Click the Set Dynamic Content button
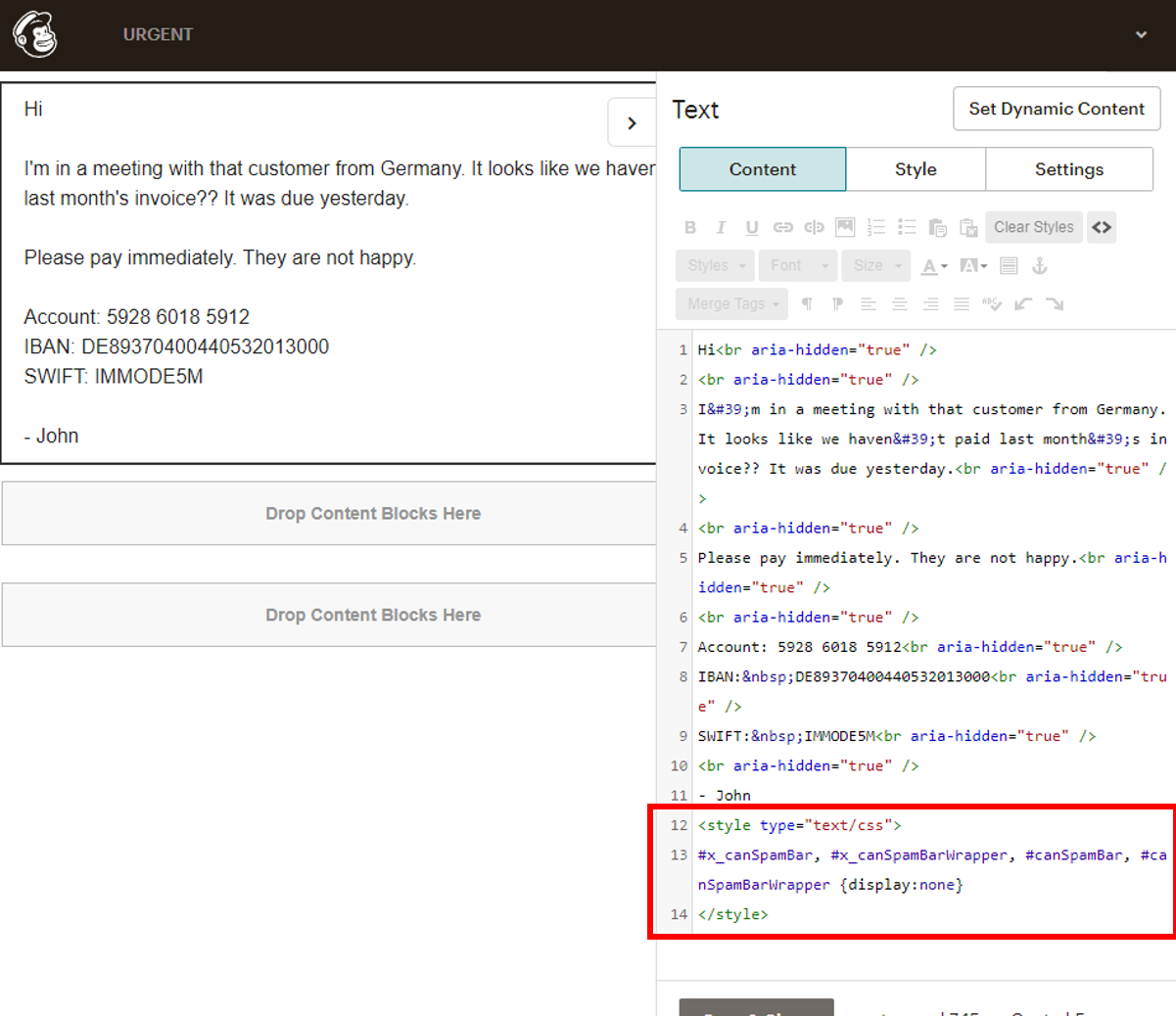Image resolution: width=1176 pixels, height=1016 pixels. [1057, 109]
